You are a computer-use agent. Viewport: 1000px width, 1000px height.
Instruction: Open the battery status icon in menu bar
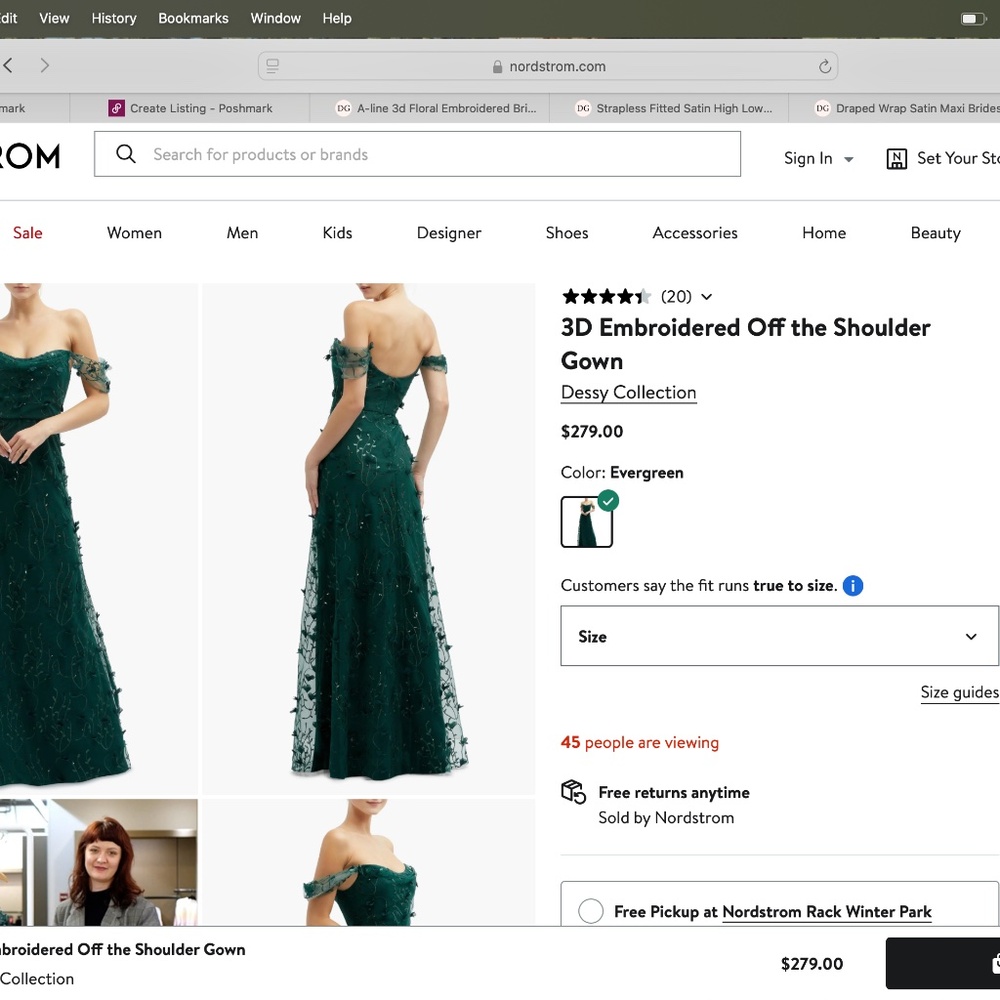point(973,18)
